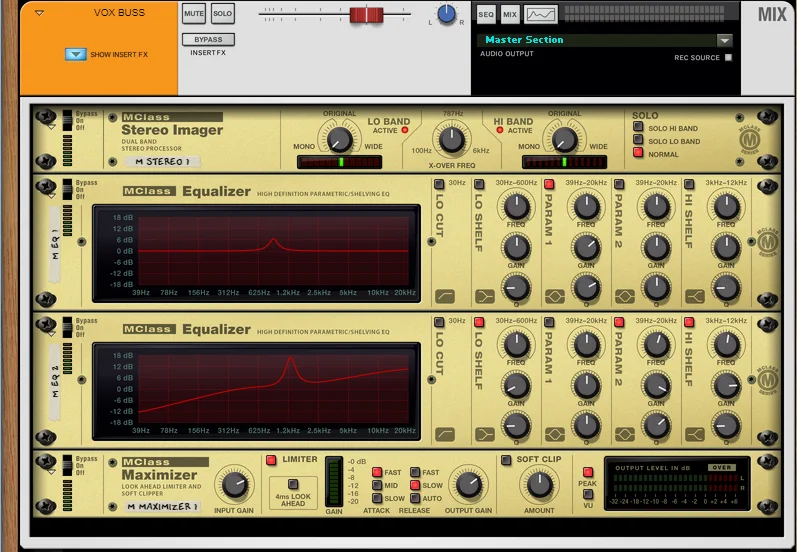Viewport: 797px width, 552px height.
Task: Click the VOX BUSS level fader handle
Action: [366, 14]
